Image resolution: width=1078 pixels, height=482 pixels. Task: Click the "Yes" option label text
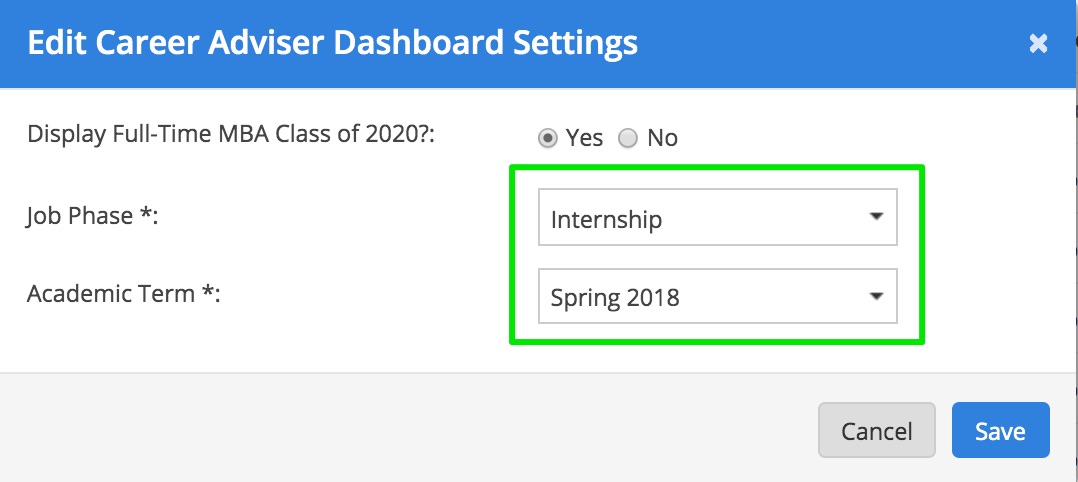click(x=585, y=138)
